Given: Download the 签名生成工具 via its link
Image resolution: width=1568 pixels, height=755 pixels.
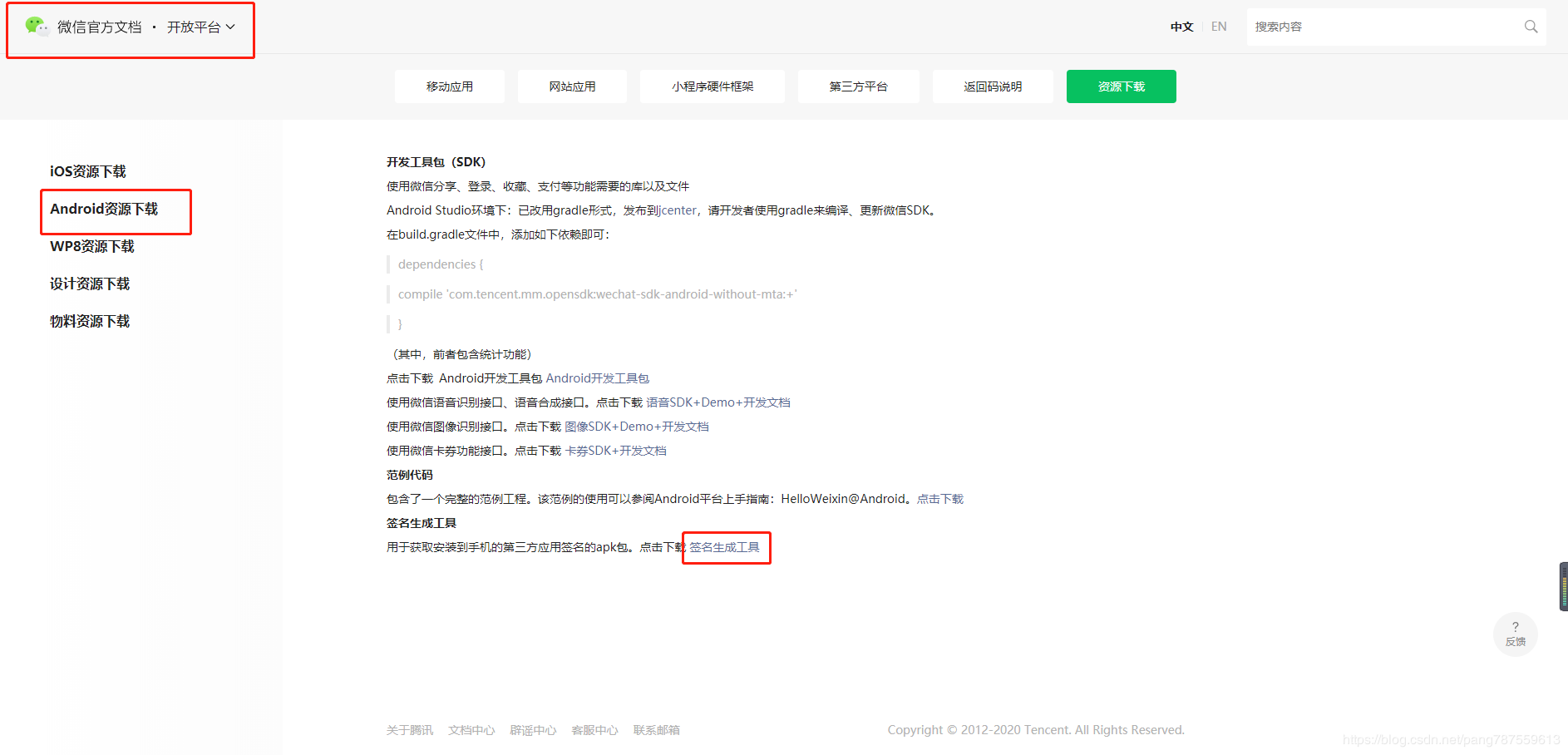Looking at the screenshot, I should (x=725, y=547).
